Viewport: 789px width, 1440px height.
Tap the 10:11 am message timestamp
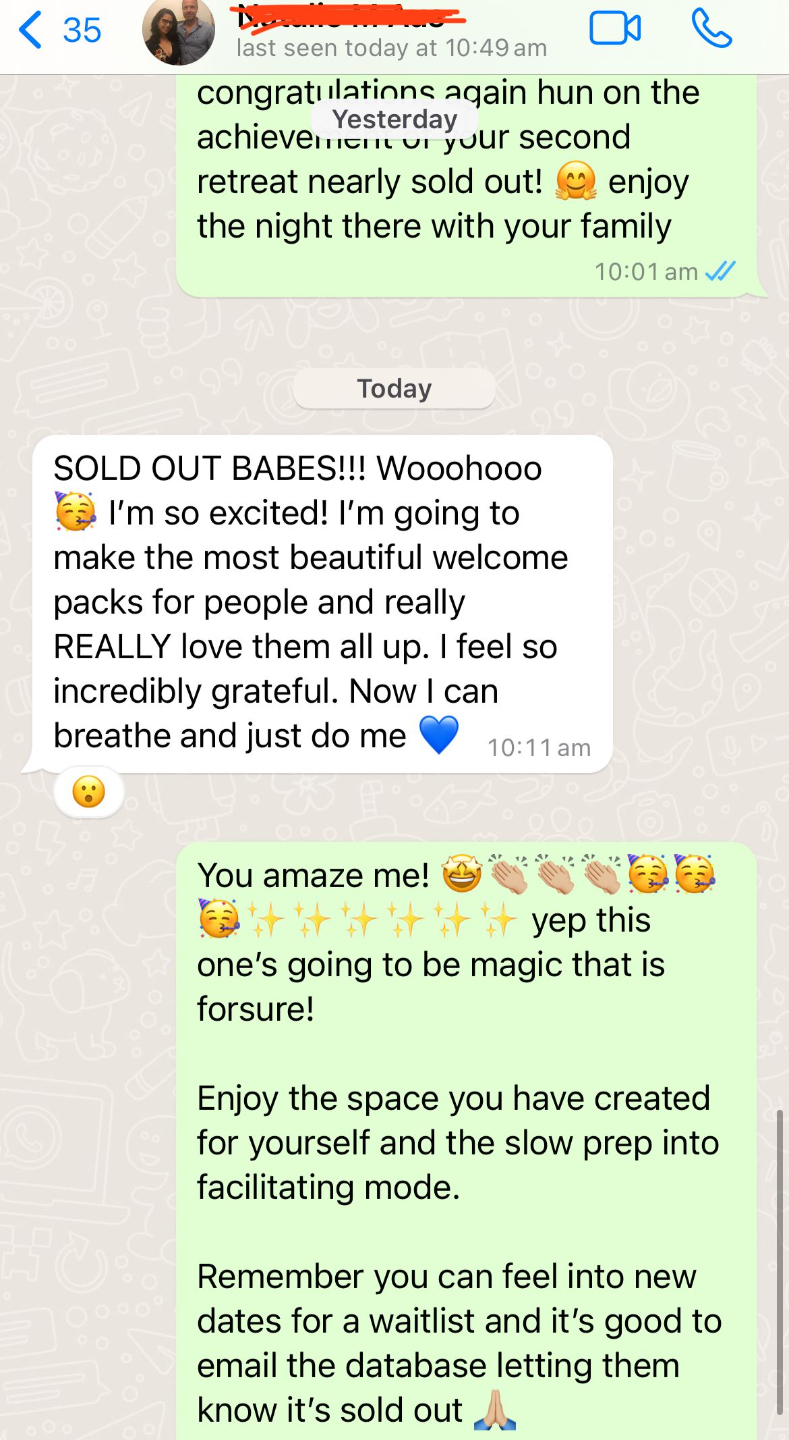(x=539, y=747)
